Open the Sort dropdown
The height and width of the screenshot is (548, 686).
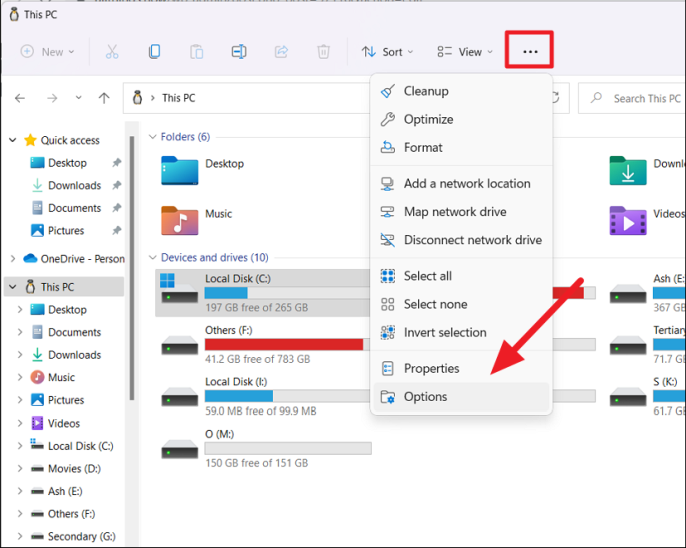click(387, 52)
